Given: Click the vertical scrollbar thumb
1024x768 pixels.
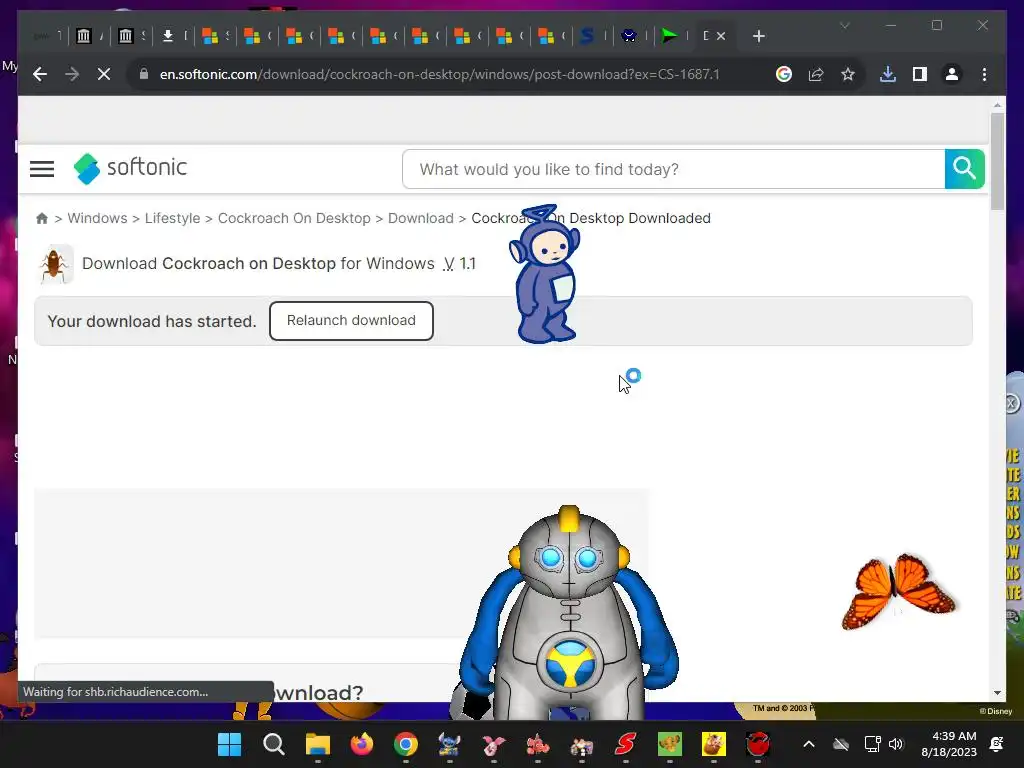Looking at the screenshot, I should click(x=997, y=161).
